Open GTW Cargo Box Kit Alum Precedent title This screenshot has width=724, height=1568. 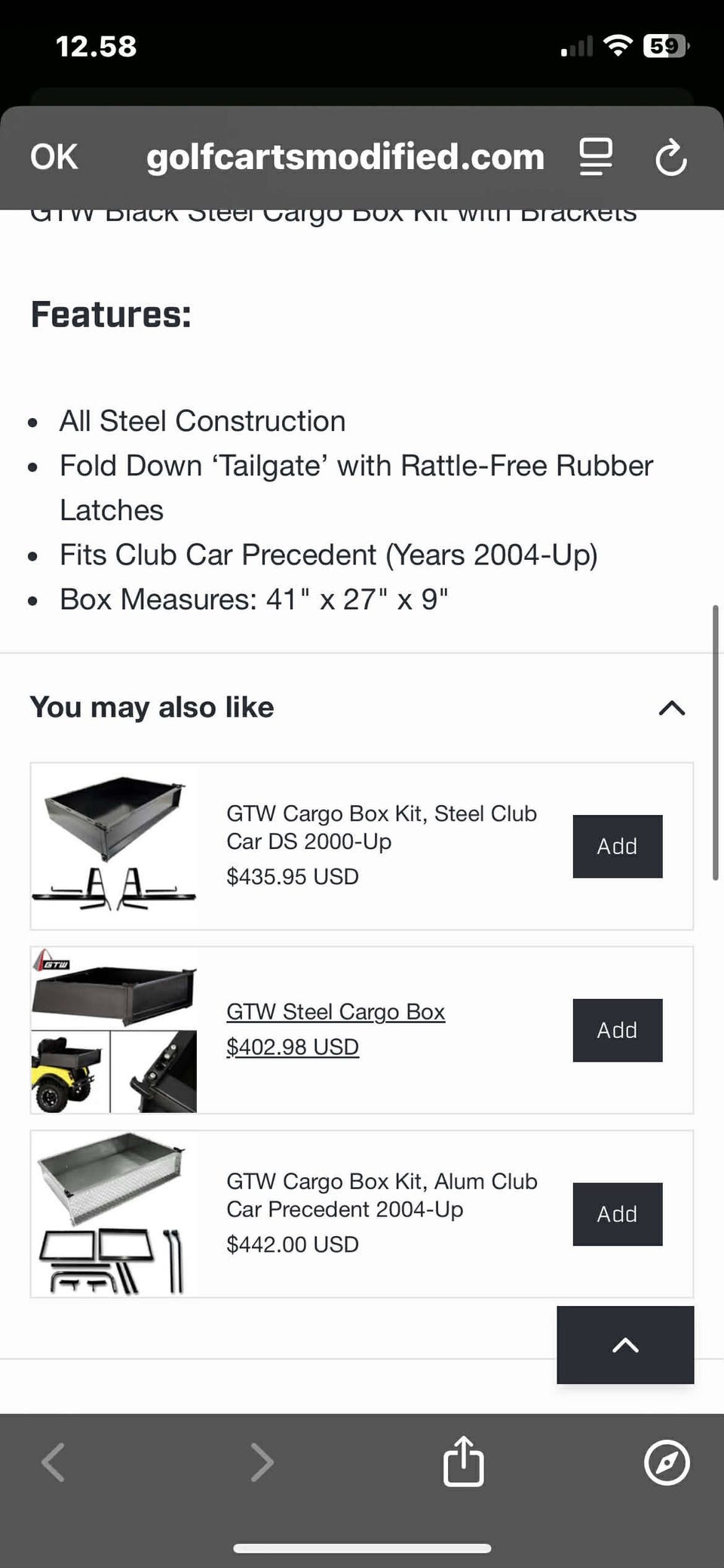[x=382, y=1194]
